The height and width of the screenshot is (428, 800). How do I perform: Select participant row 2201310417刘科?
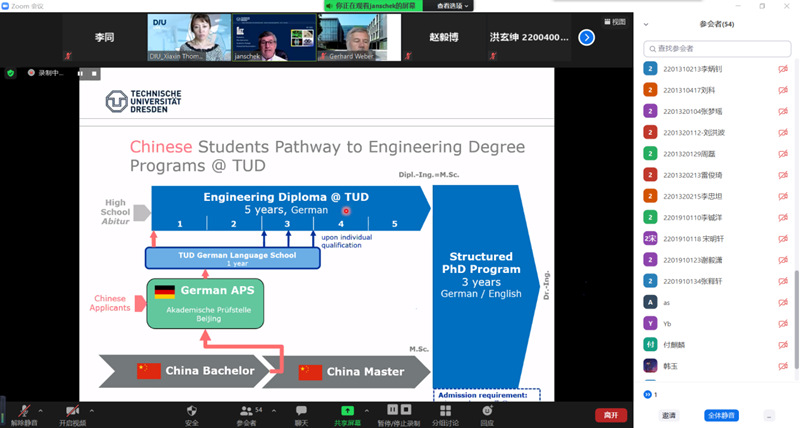(x=716, y=90)
